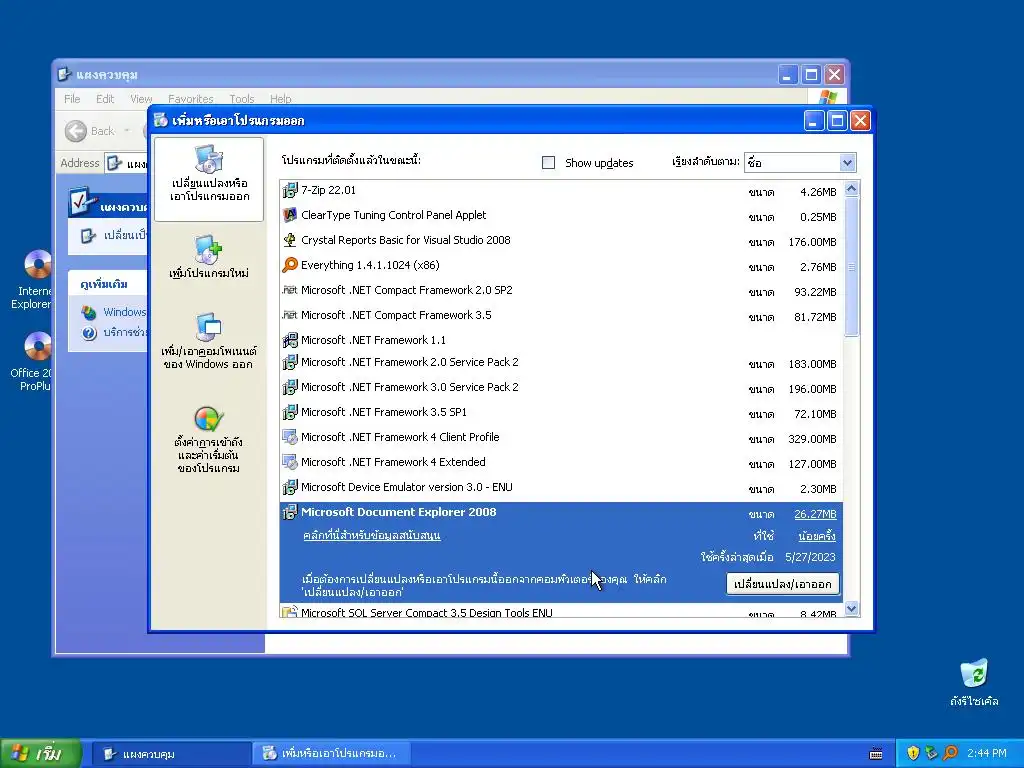Click the .NET Framework 3.0 Service Pack 2 icon
Image resolution: width=1024 pixels, height=768 pixels.
[x=290, y=387]
